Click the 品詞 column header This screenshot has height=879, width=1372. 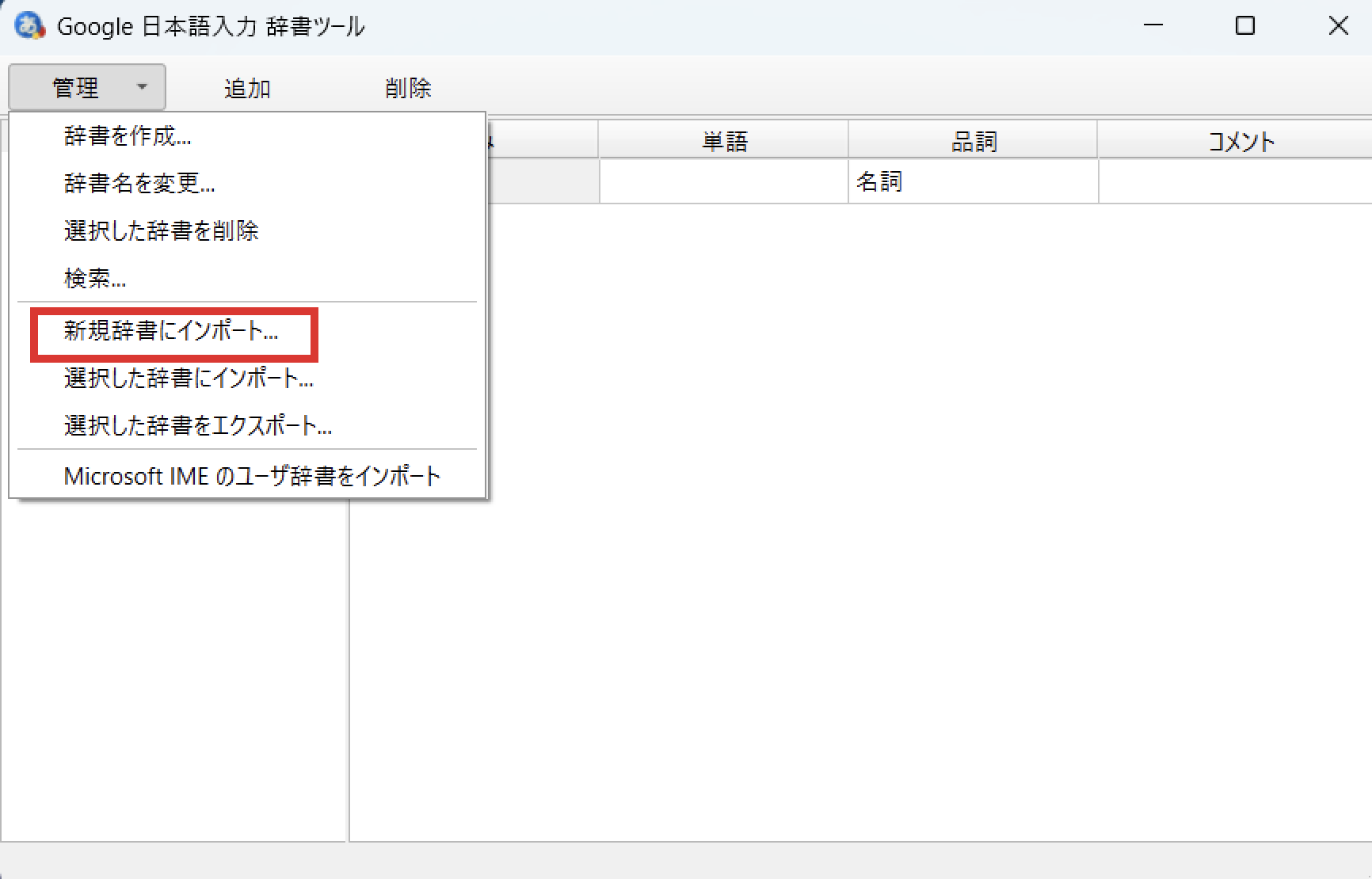pyautogui.click(x=974, y=141)
